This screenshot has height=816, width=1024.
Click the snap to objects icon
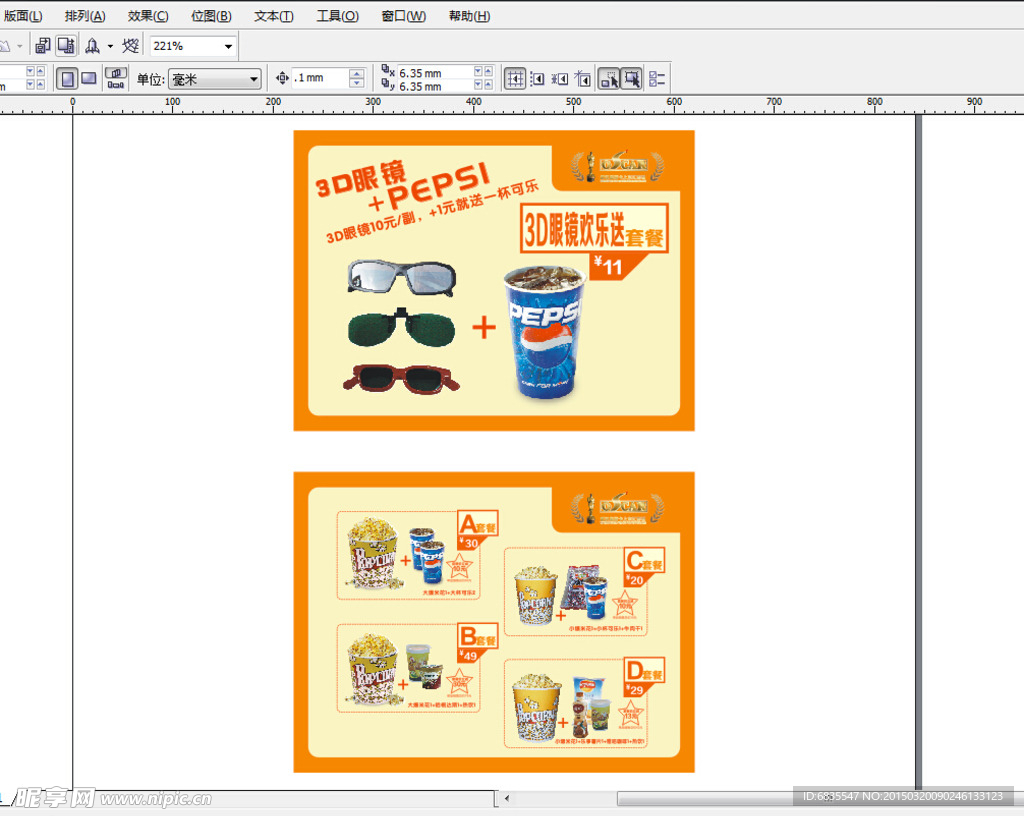(560, 78)
